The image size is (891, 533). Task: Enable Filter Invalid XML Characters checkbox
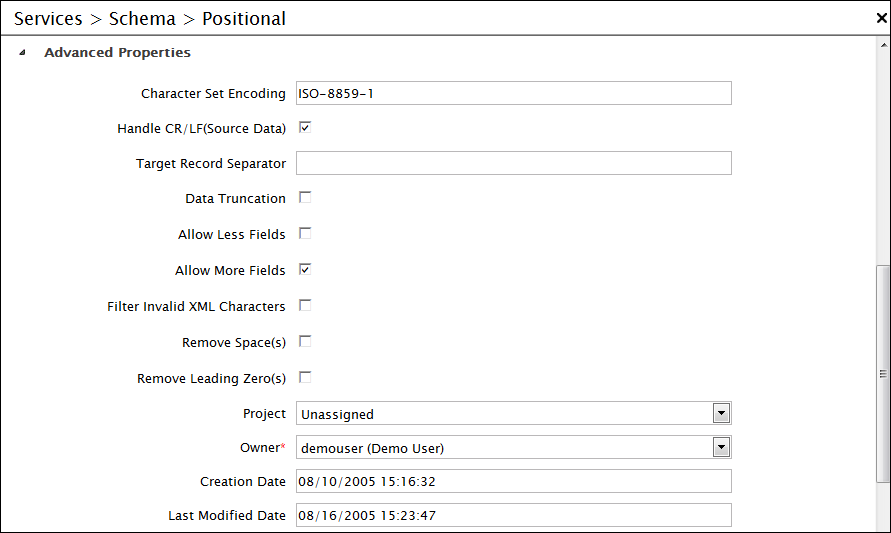pyautogui.click(x=305, y=306)
